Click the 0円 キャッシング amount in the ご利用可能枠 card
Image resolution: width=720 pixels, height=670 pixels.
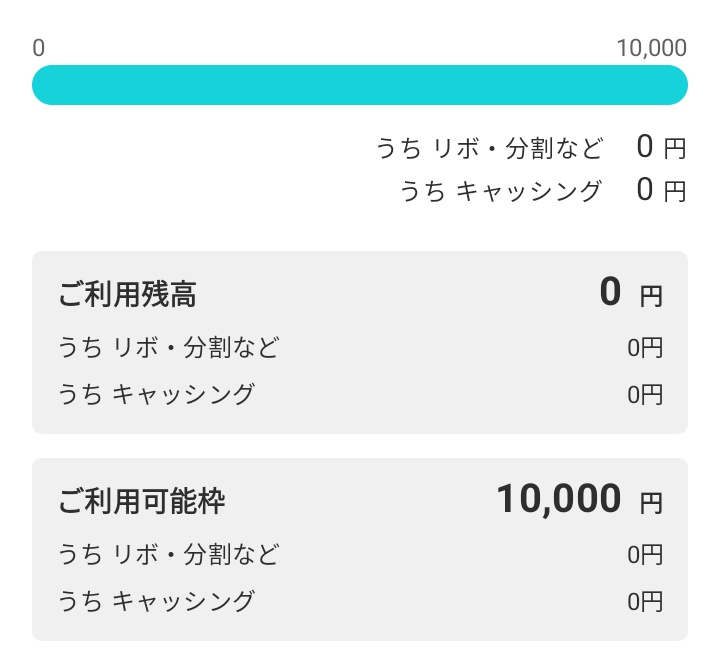(645, 602)
